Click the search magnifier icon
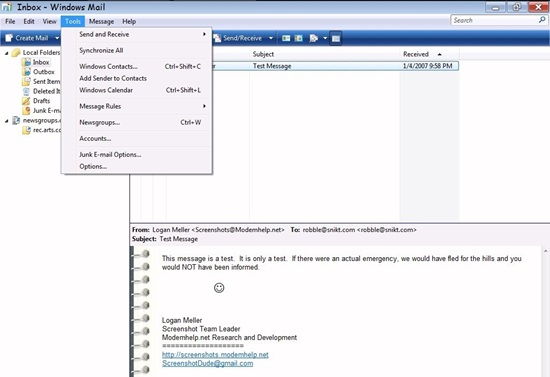The height and width of the screenshot is (377, 550). coord(542,20)
